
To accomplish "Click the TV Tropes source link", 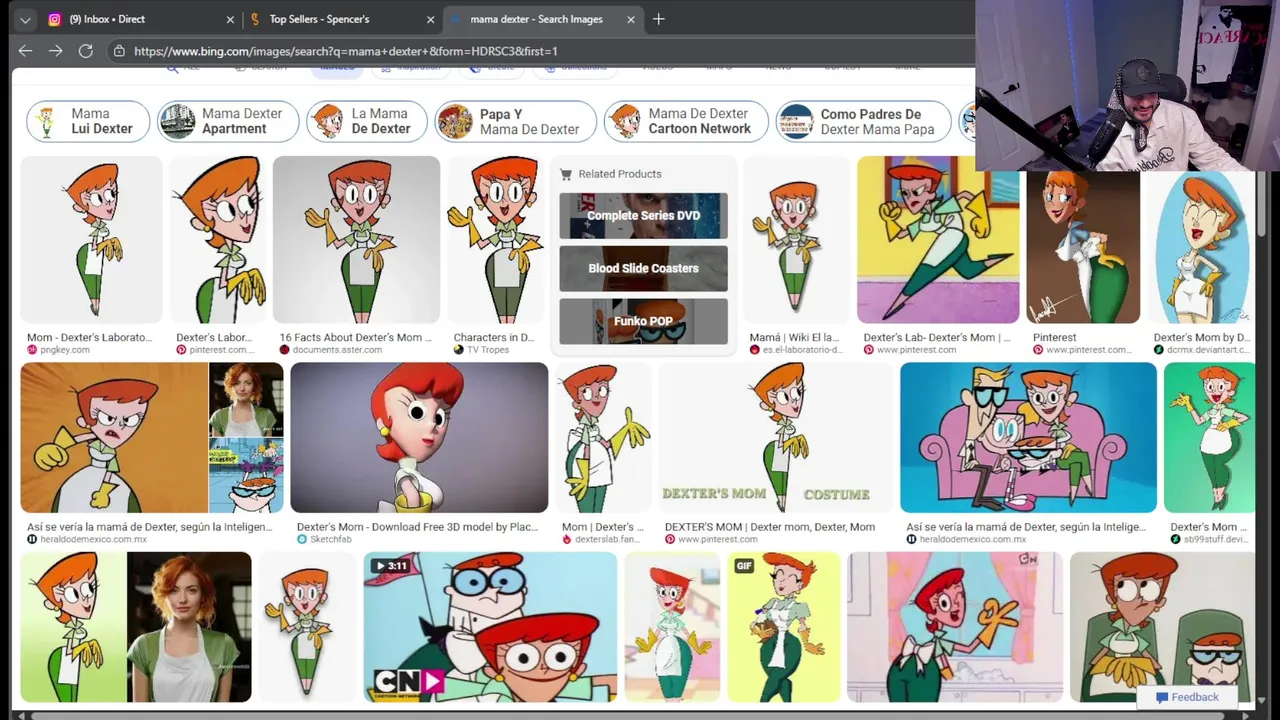I will 489,350.
